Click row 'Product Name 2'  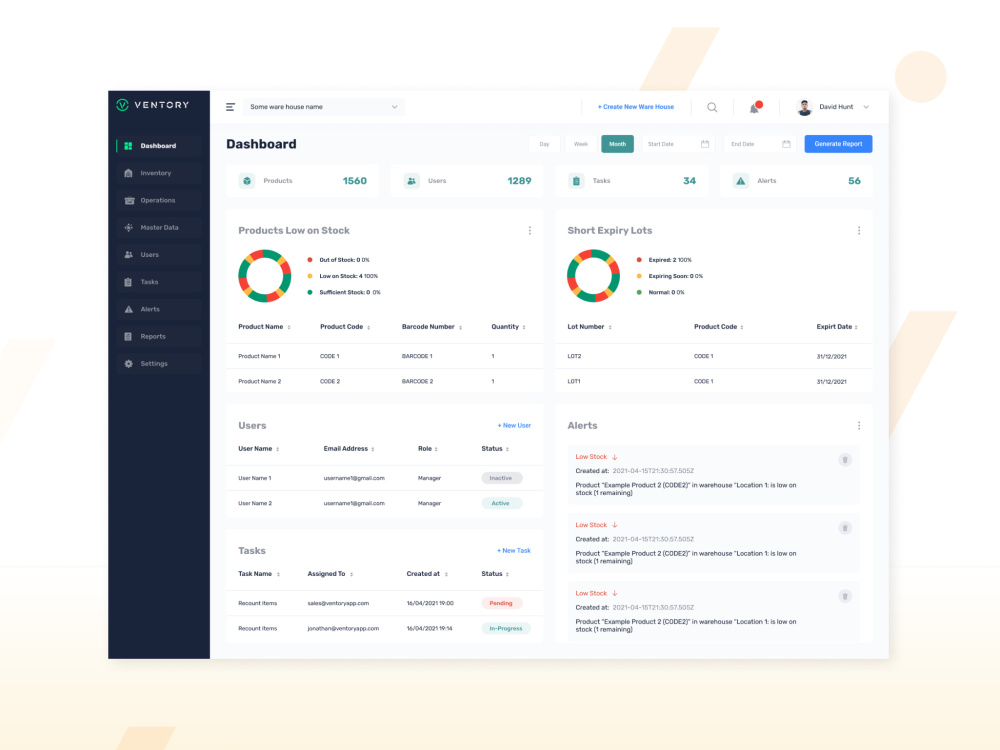point(385,381)
